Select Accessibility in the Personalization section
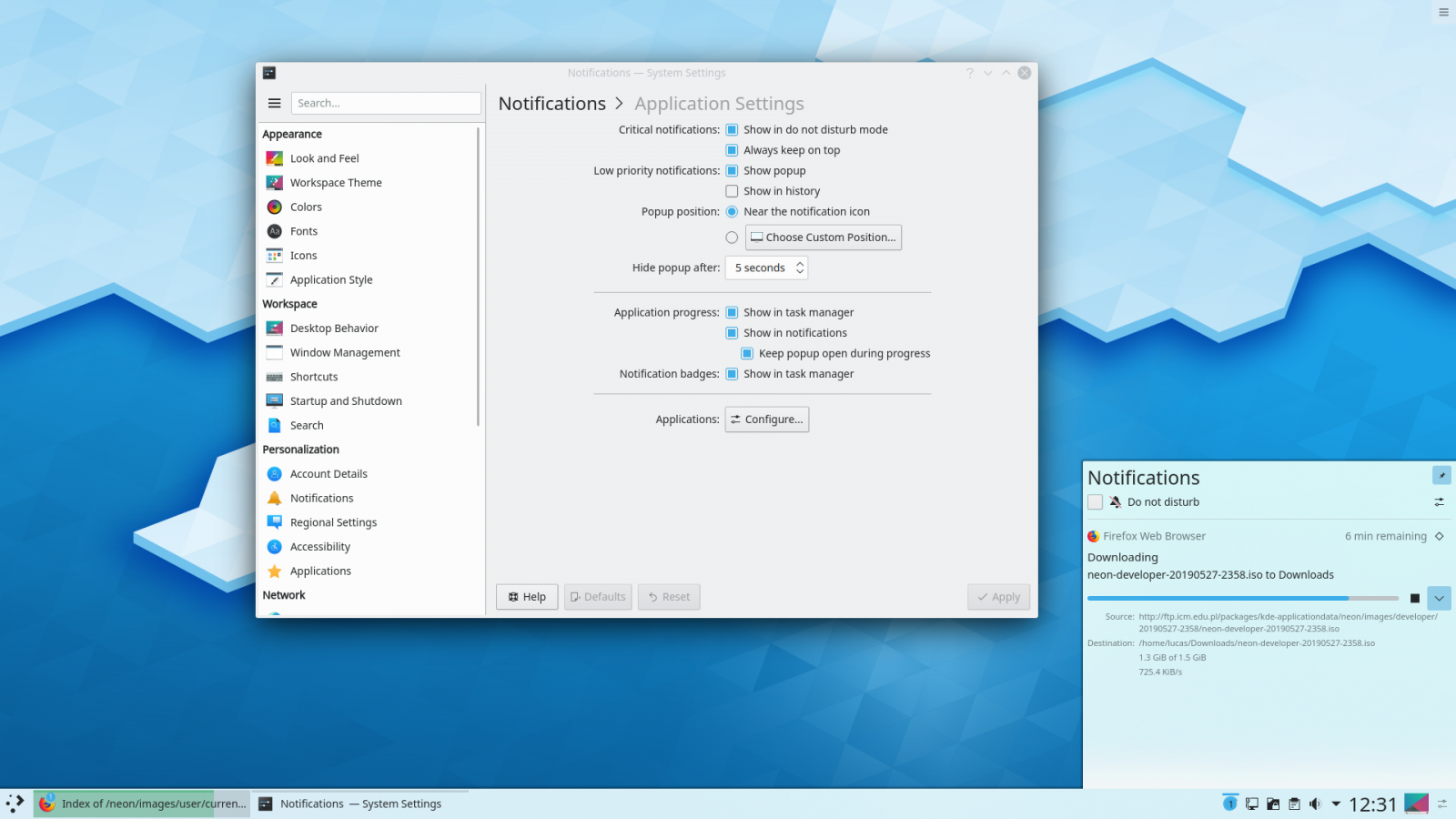 320,546
